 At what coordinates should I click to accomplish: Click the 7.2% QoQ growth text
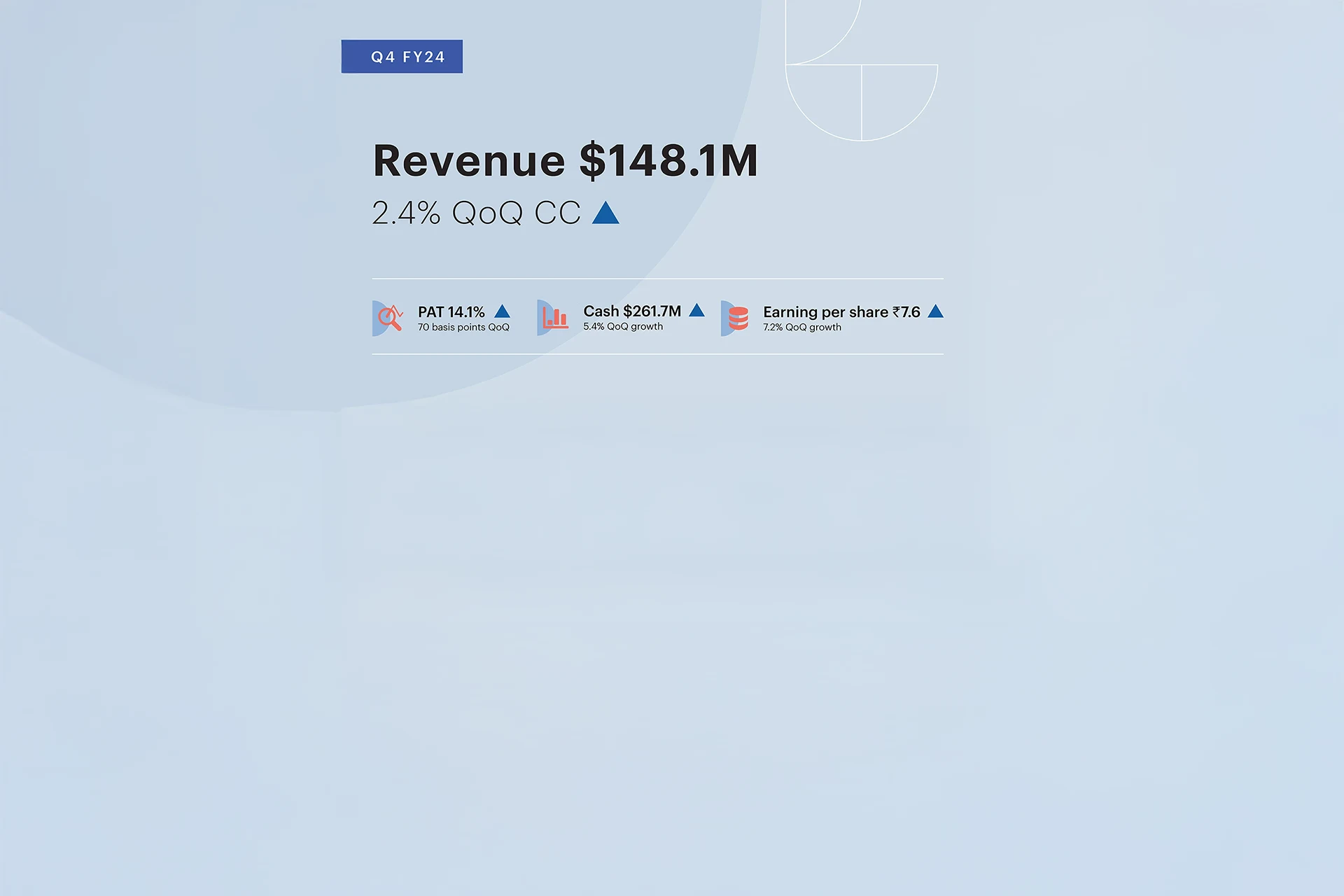(802, 328)
